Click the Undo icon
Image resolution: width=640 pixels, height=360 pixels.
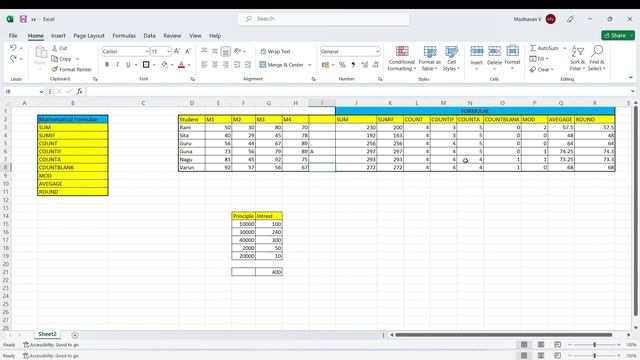click(x=13, y=48)
